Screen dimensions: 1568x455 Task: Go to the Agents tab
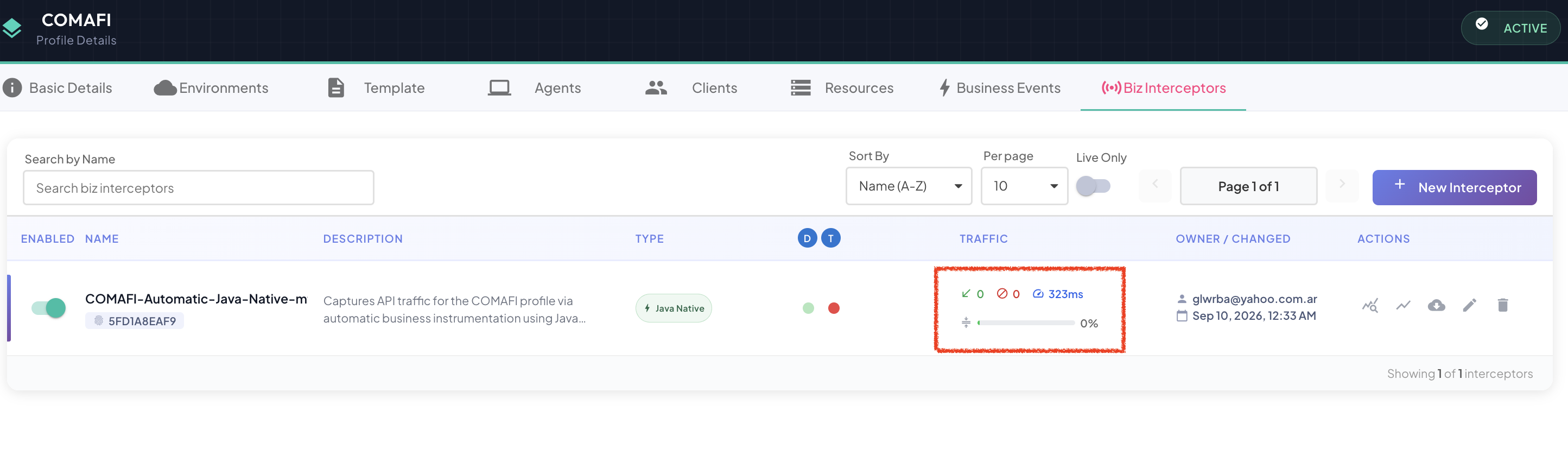click(x=535, y=88)
